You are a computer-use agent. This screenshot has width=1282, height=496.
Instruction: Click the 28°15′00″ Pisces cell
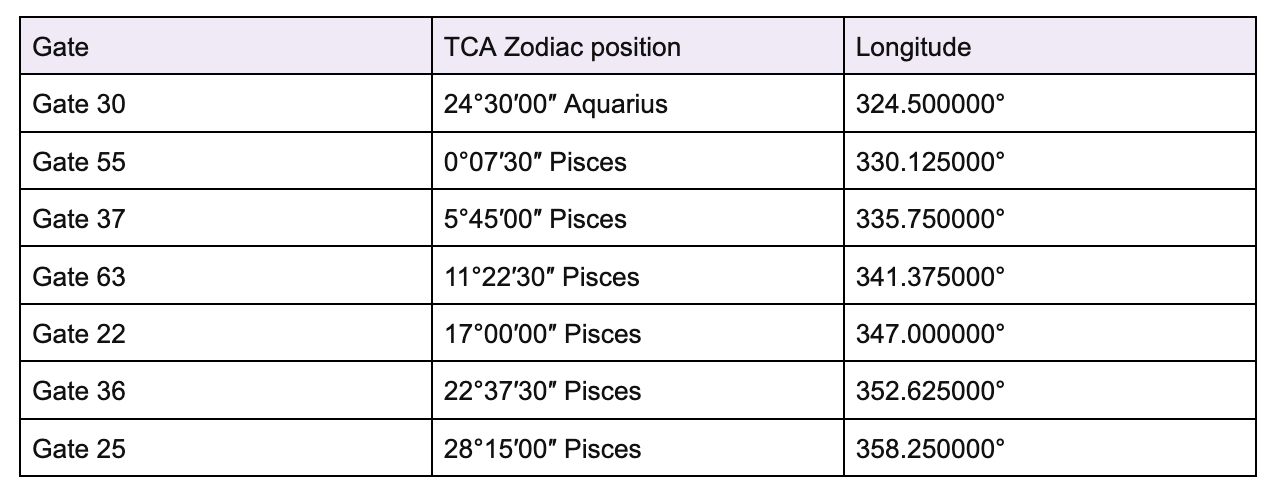(638, 449)
